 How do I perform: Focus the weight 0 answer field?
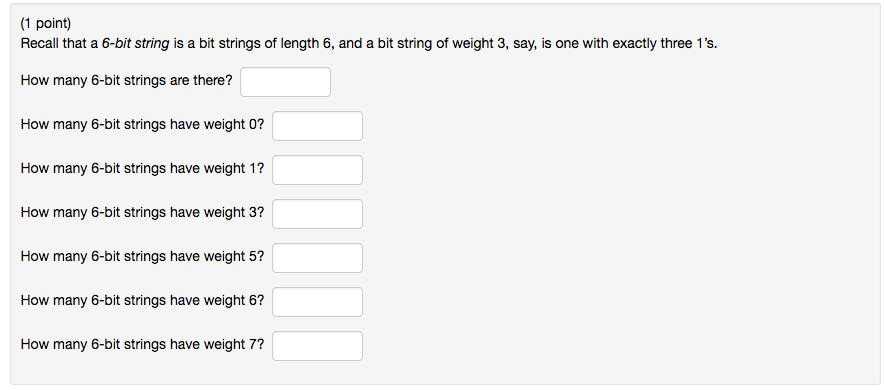[317, 126]
